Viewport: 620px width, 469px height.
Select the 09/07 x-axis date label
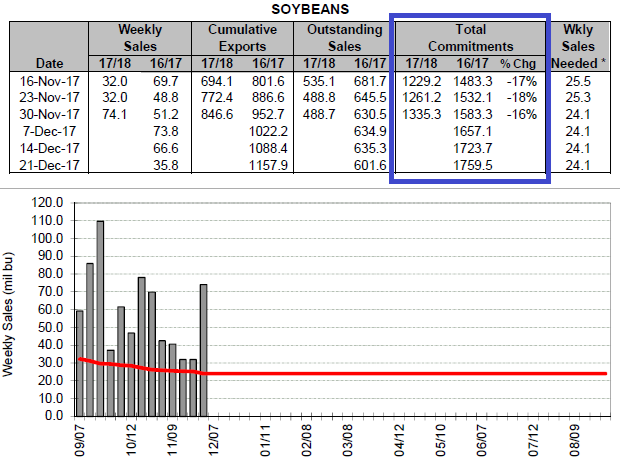80,438
